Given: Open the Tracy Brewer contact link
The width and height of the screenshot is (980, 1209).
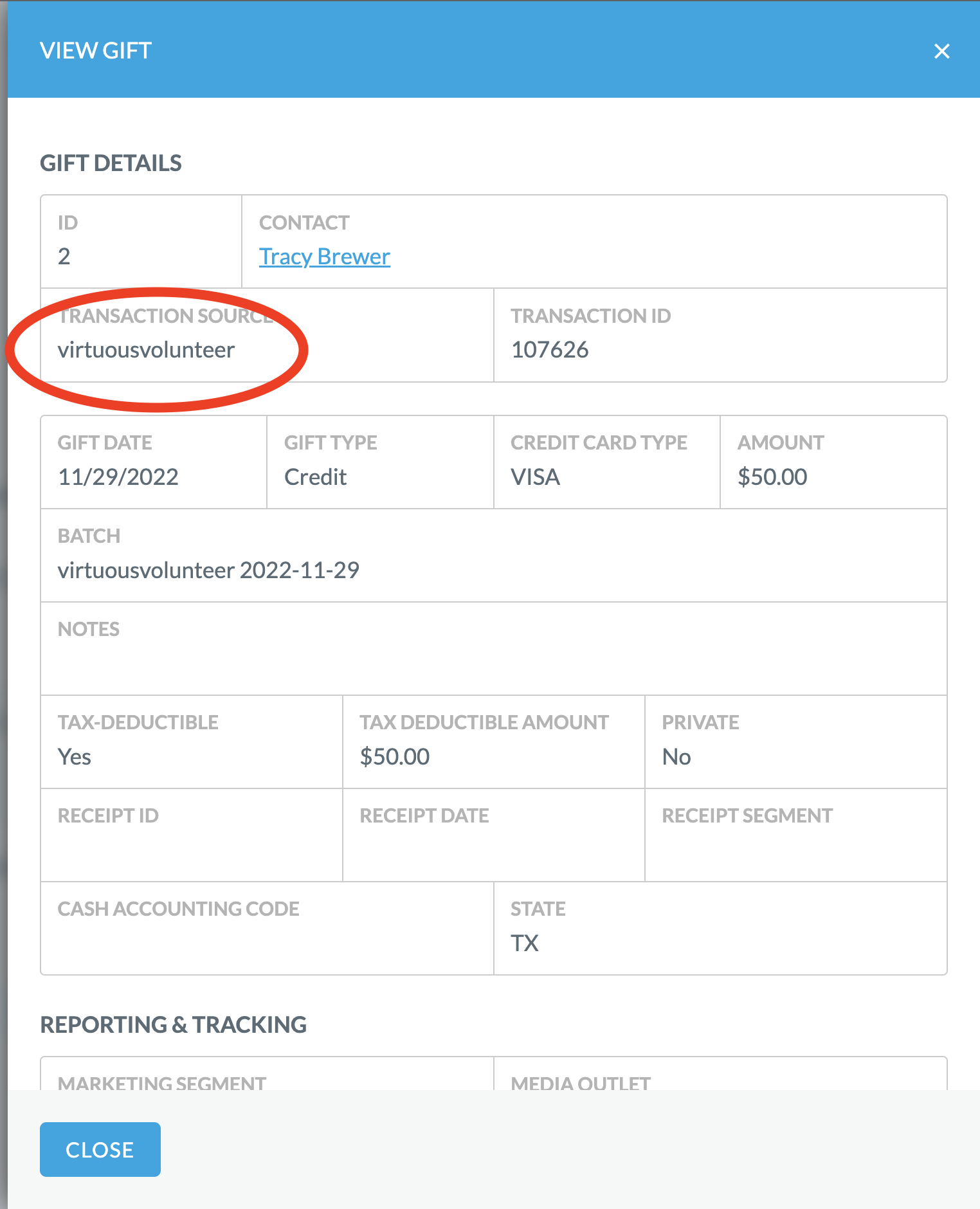Looking at the screenshot, I should pos(324,257).
